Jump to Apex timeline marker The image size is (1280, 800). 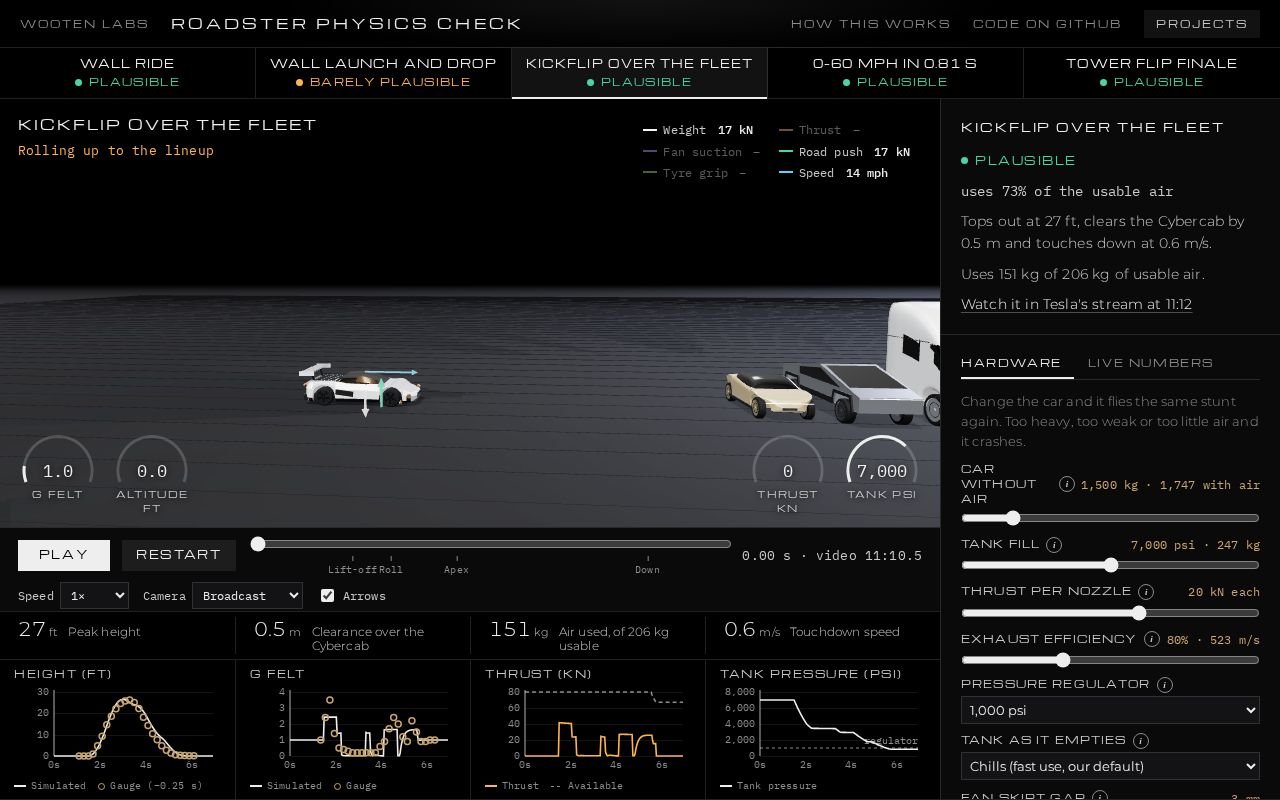(456, 566)
